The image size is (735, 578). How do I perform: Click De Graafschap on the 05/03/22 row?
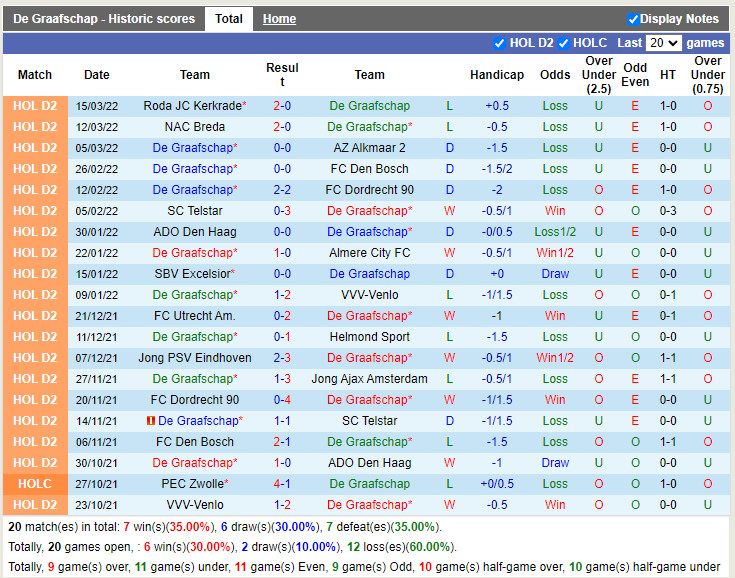195,148
